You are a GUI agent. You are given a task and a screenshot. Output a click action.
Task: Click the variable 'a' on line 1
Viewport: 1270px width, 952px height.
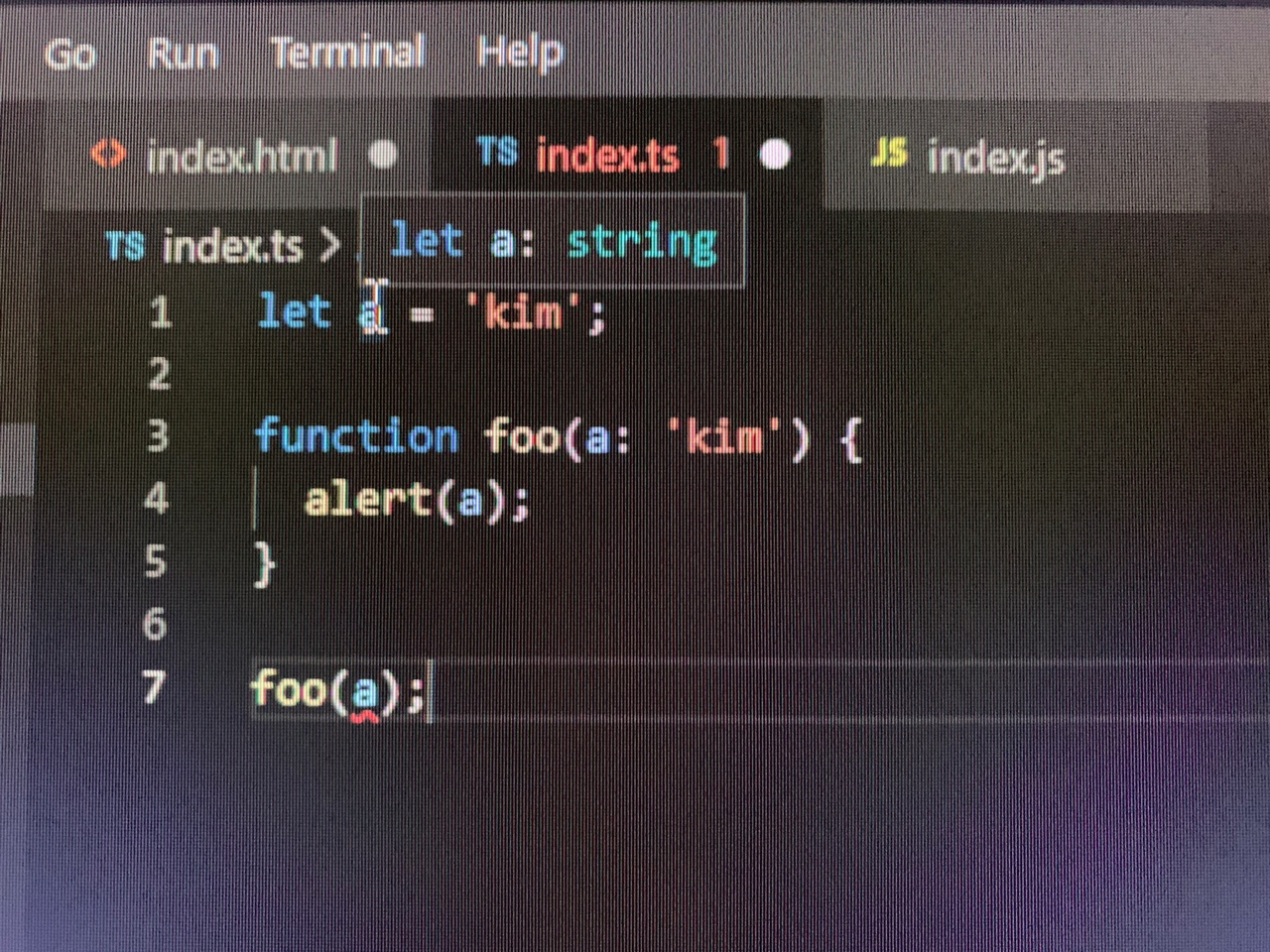(x=371, y=315)
